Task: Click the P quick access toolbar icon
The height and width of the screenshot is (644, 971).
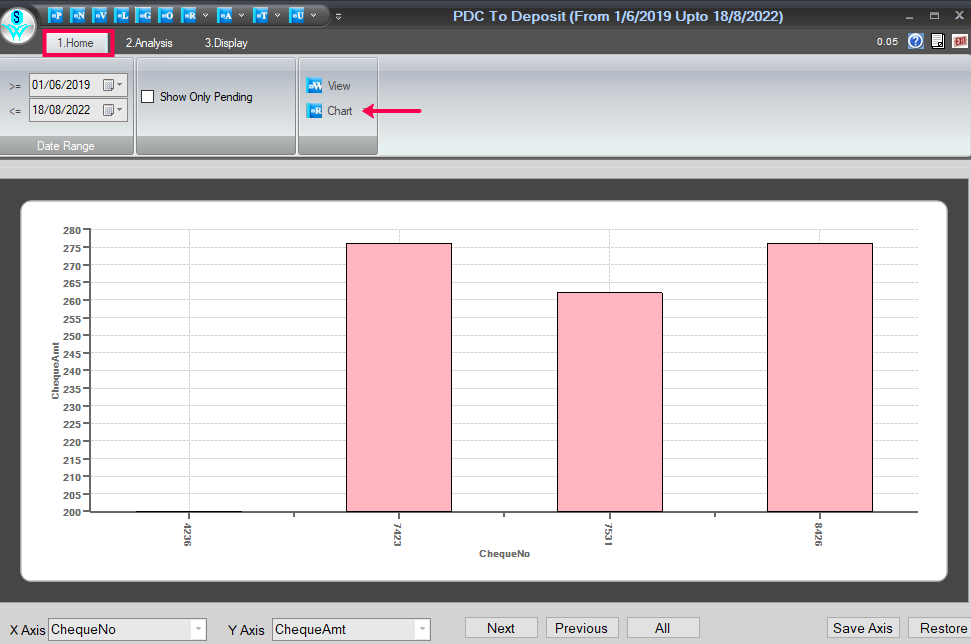Action: (55, 16)
